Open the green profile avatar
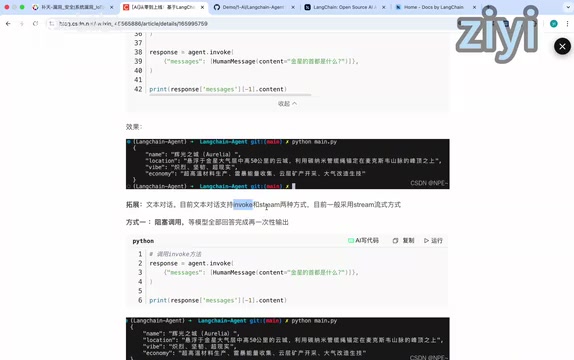 click(554, 24)
